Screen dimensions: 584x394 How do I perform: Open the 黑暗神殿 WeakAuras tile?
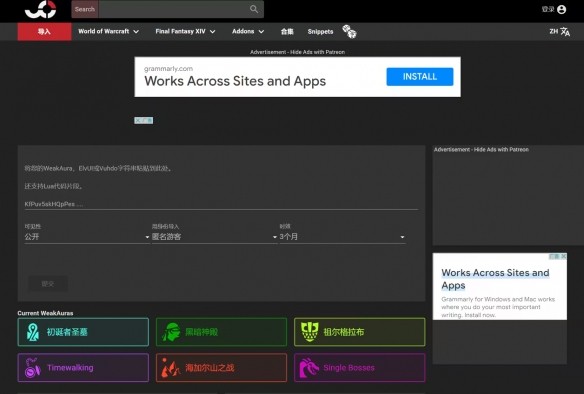coord(221,332)
